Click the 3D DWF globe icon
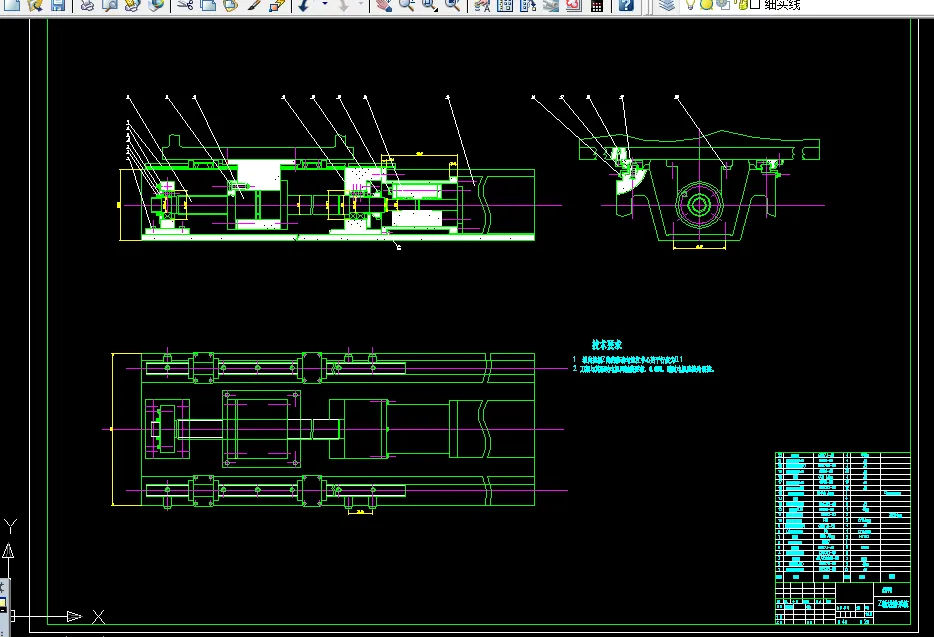 (x=156, y=5)
